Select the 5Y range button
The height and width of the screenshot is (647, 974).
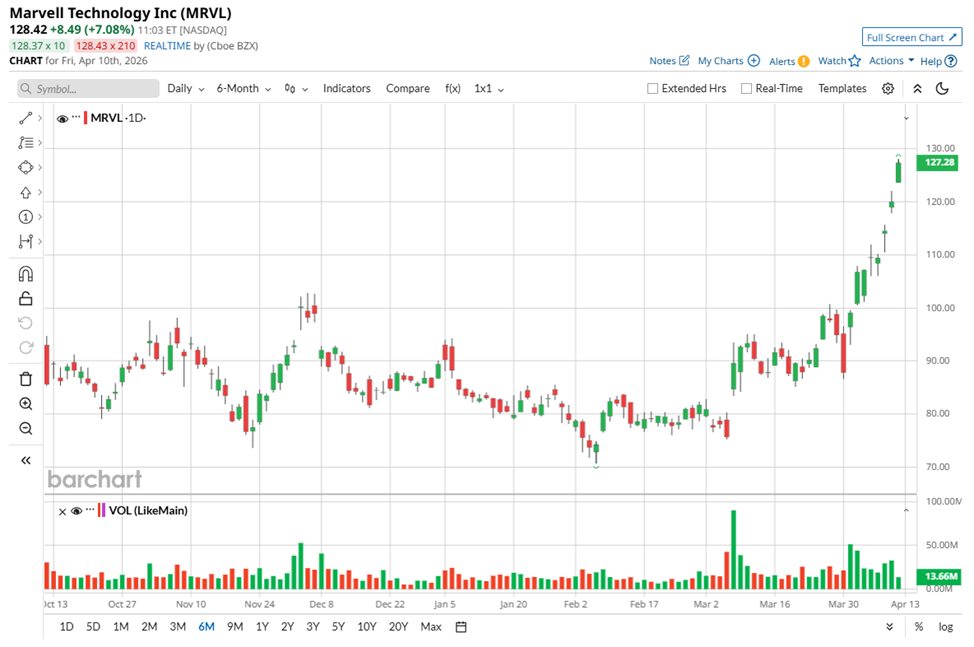pos(338,627)
